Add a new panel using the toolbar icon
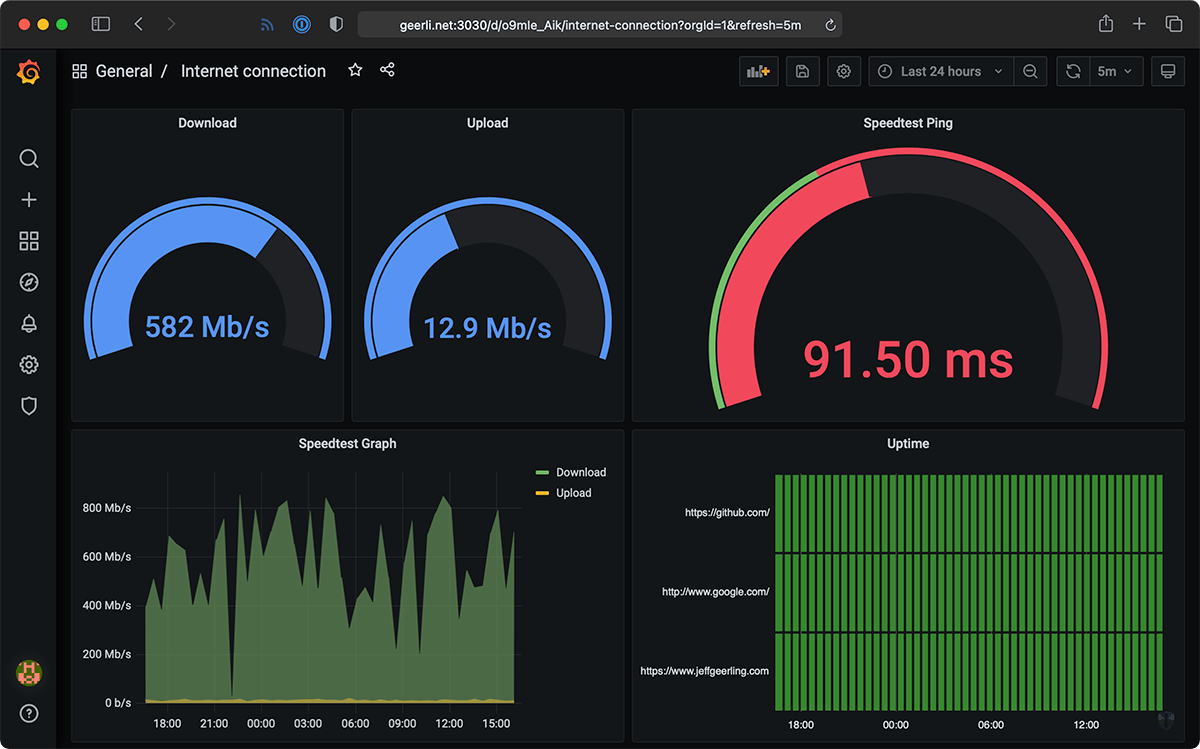The width and height of the screenshot is (1200, 749). point(758,71)
